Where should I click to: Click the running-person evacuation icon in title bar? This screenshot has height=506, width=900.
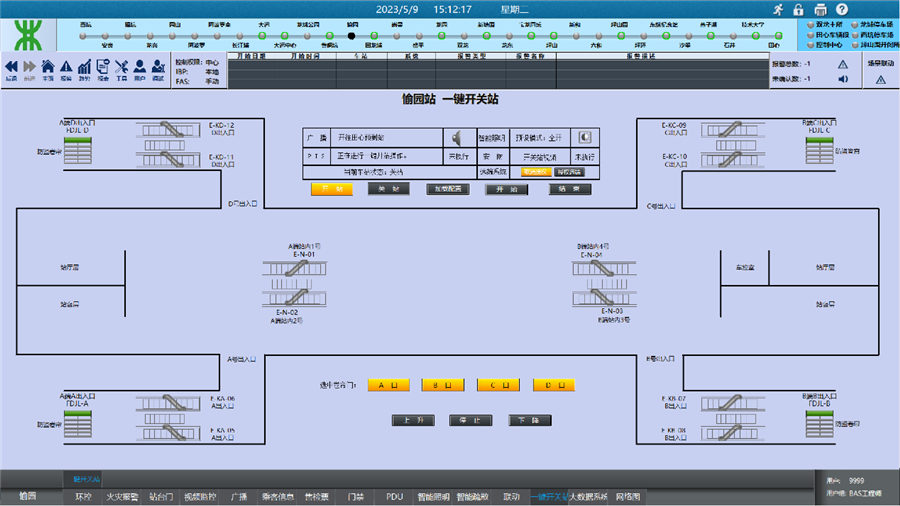coord(778,9)
